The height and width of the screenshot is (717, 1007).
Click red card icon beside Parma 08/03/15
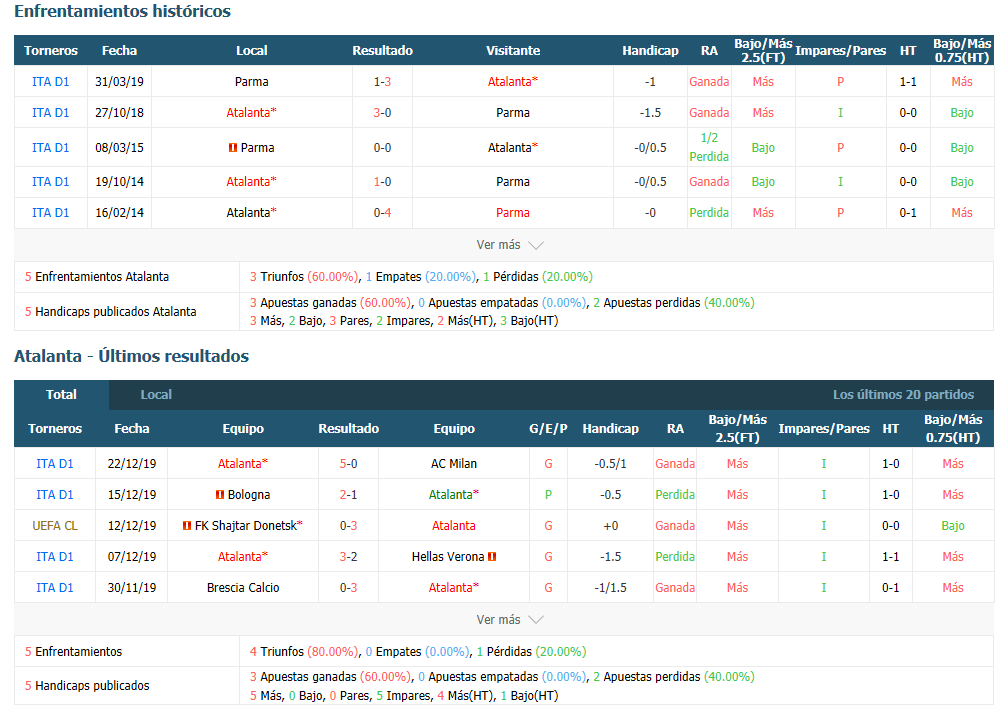click(x=233, y=148)
